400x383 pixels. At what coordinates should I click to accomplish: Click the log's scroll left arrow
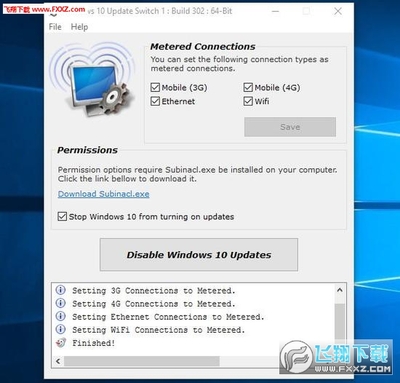[x=58, y=361]
